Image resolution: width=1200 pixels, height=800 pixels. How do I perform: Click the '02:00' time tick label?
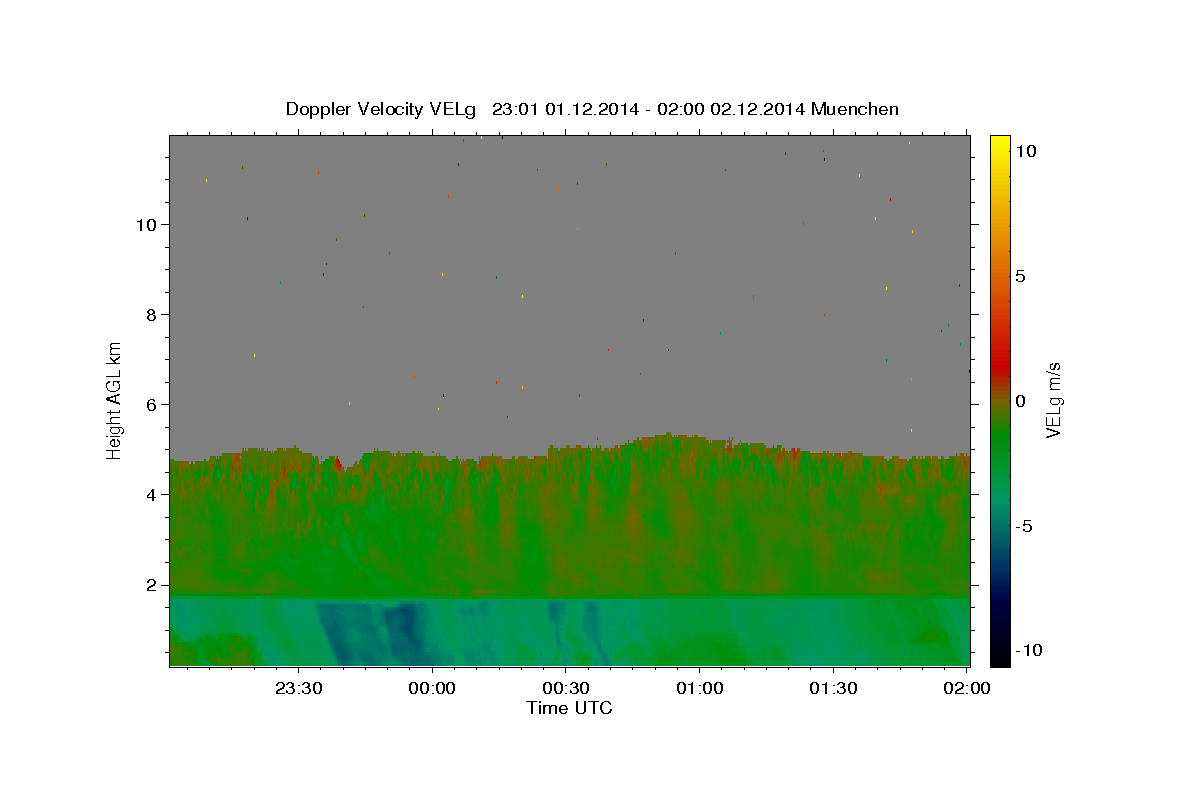point(967,688)
